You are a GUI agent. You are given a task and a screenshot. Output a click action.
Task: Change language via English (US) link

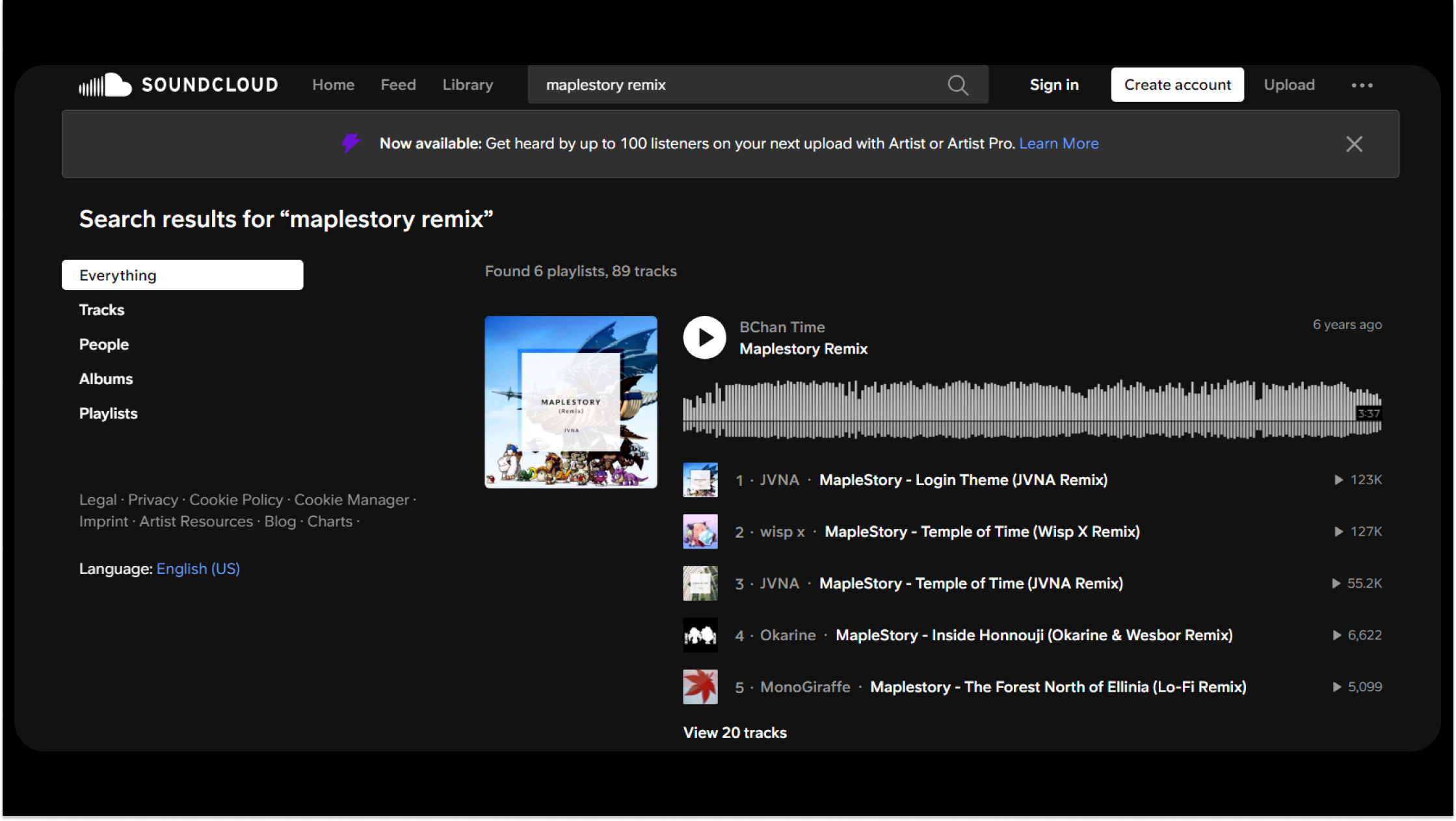[x=198, y=569]
